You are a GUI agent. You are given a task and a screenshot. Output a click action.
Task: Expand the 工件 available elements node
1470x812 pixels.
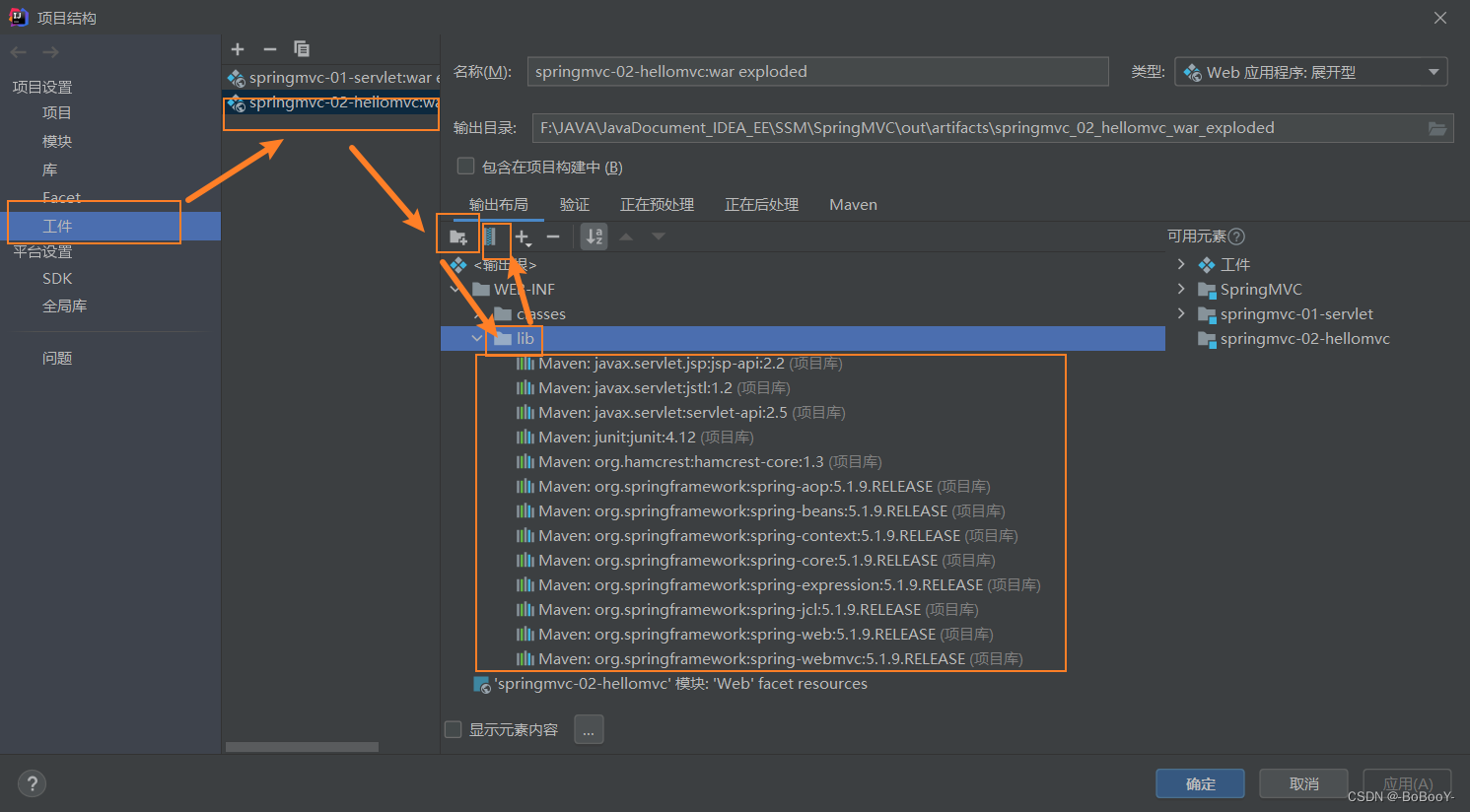tap(1181, 264)
